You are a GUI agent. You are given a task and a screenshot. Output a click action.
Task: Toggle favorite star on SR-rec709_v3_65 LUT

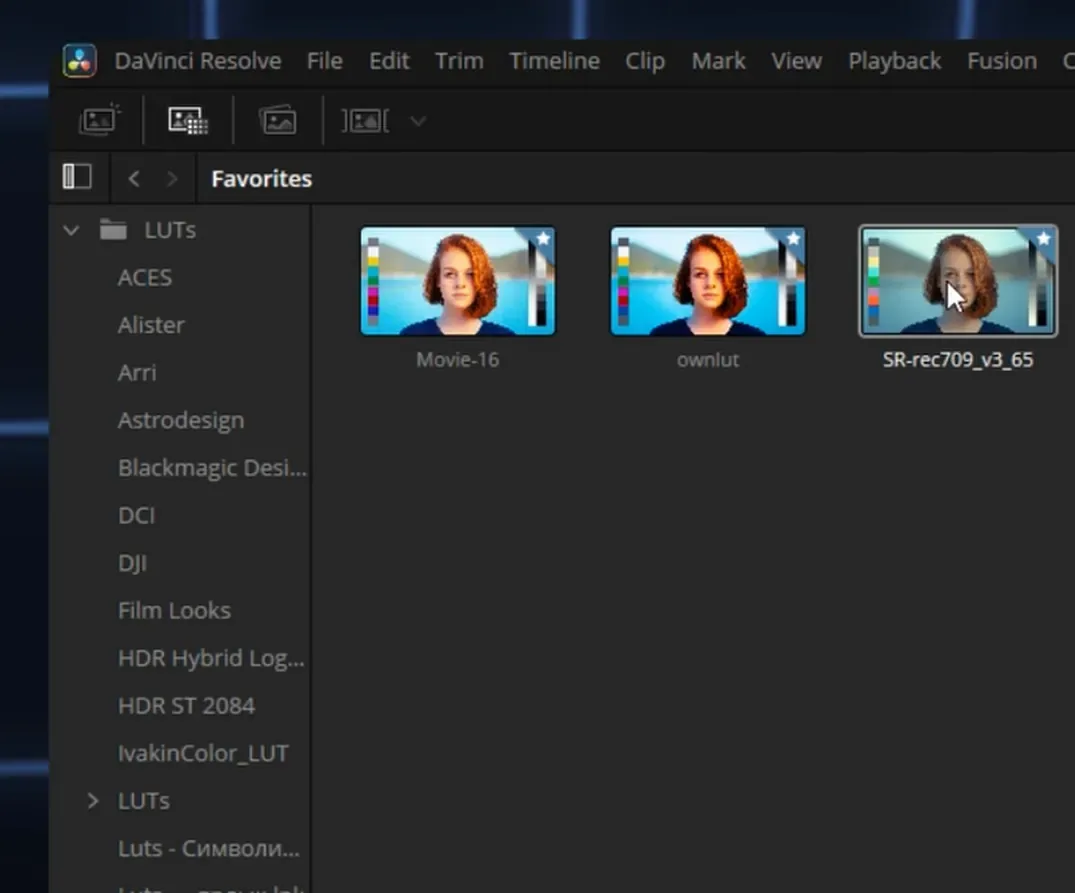(1043, 238)
